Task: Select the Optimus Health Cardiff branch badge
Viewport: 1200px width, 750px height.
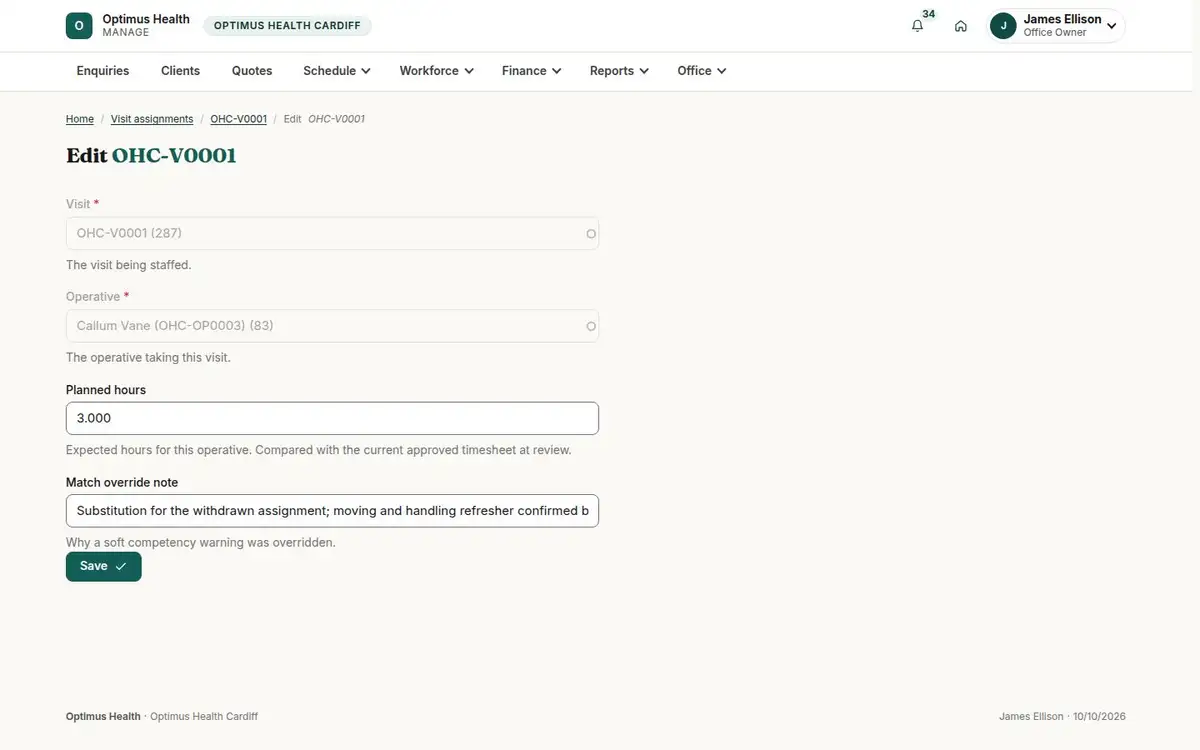Action: click(x=287, y=26)
